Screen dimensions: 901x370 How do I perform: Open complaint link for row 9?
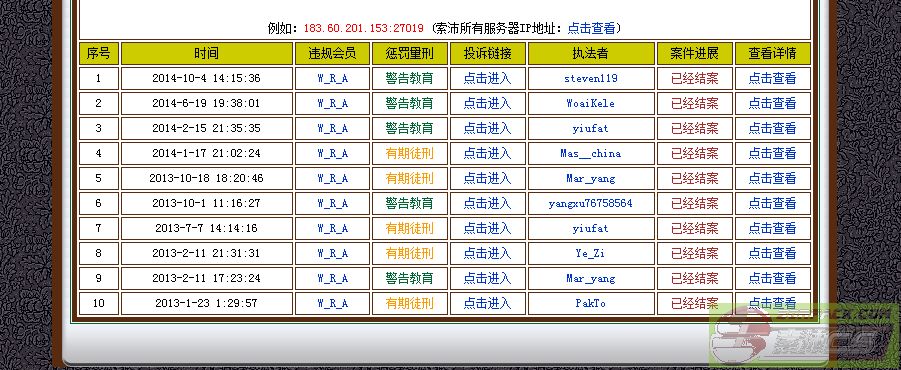coord(487,278)
